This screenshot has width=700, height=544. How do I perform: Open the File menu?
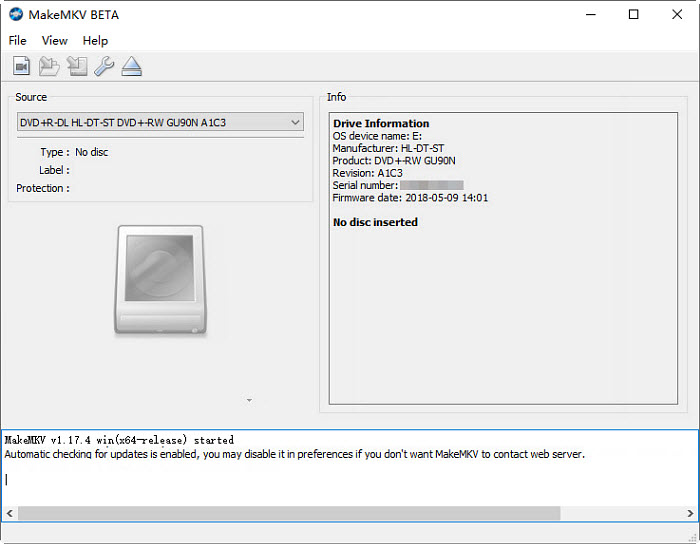pyautogui.click(x=17, y=41)
